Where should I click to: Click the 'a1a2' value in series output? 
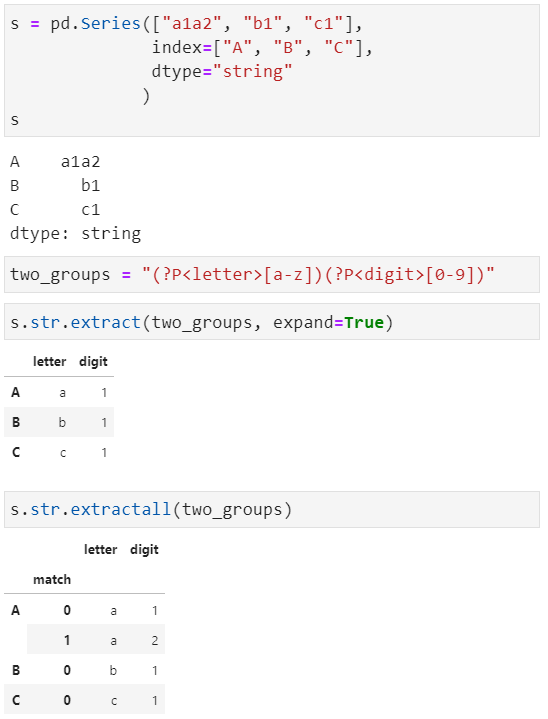(80, 162)
